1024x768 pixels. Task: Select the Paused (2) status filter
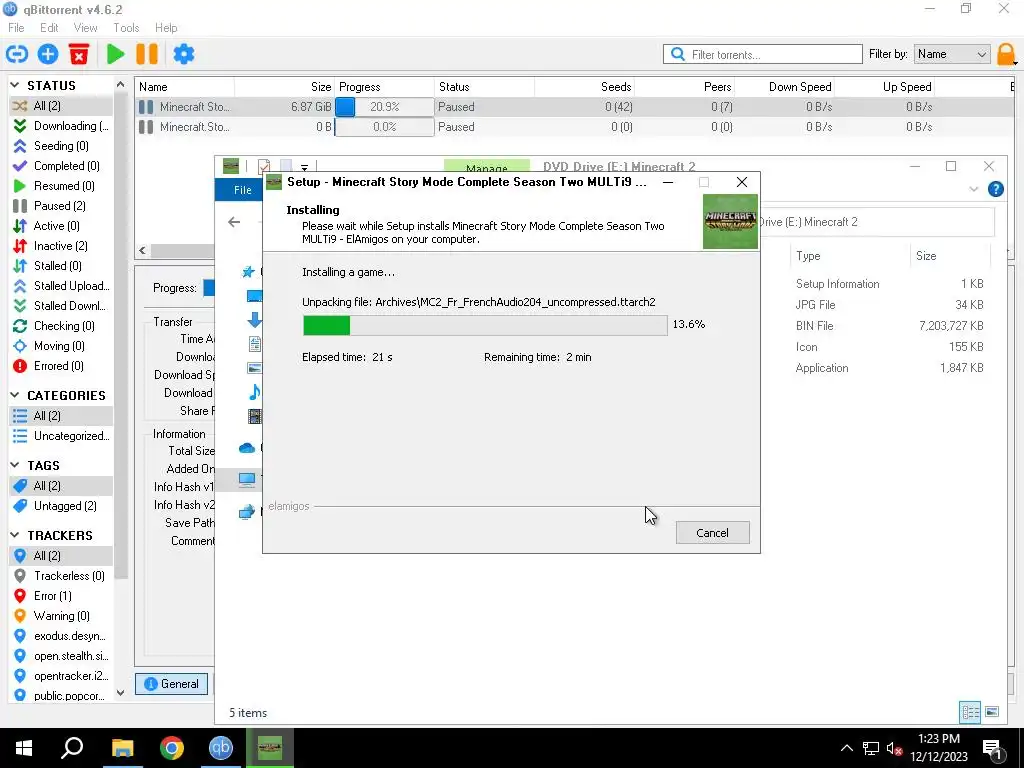61,206
